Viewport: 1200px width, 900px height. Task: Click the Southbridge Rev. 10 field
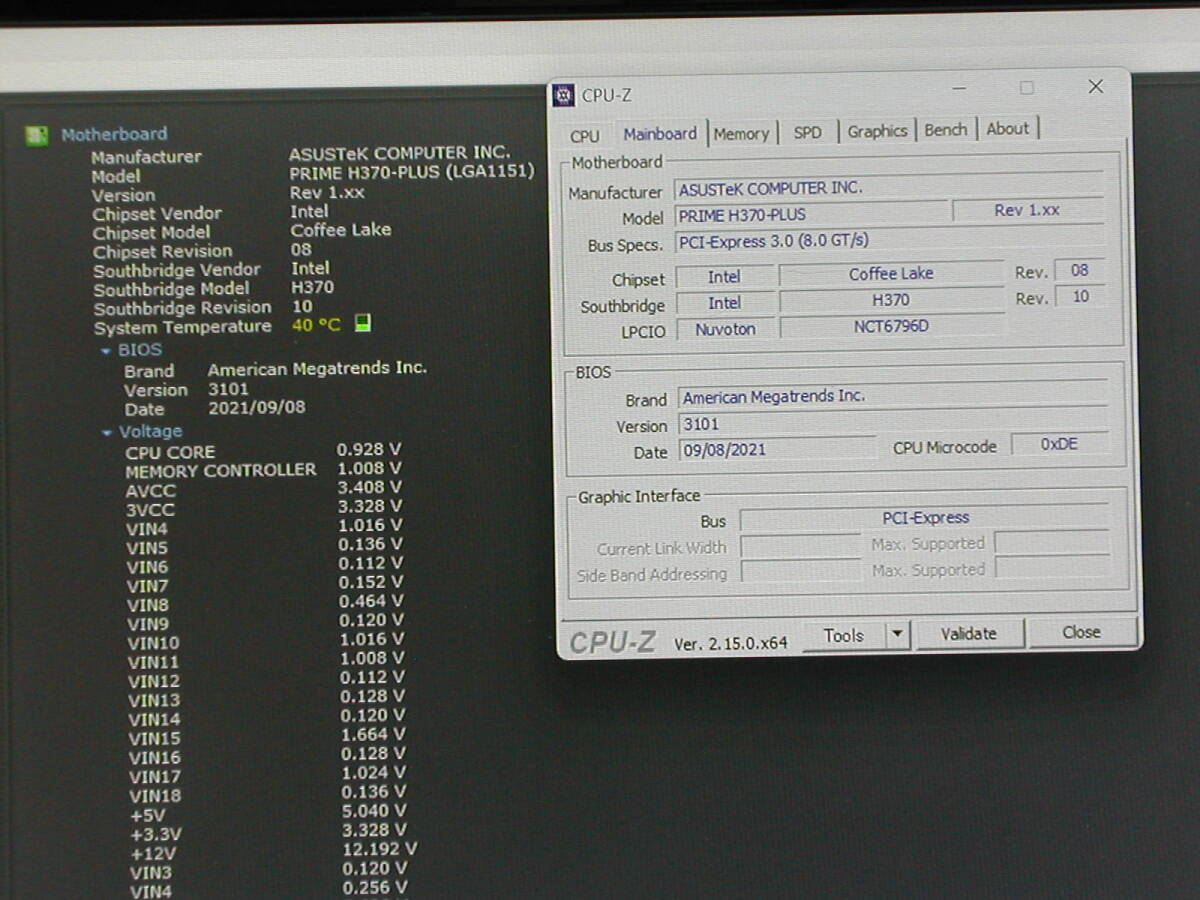tap(1080, 296)
